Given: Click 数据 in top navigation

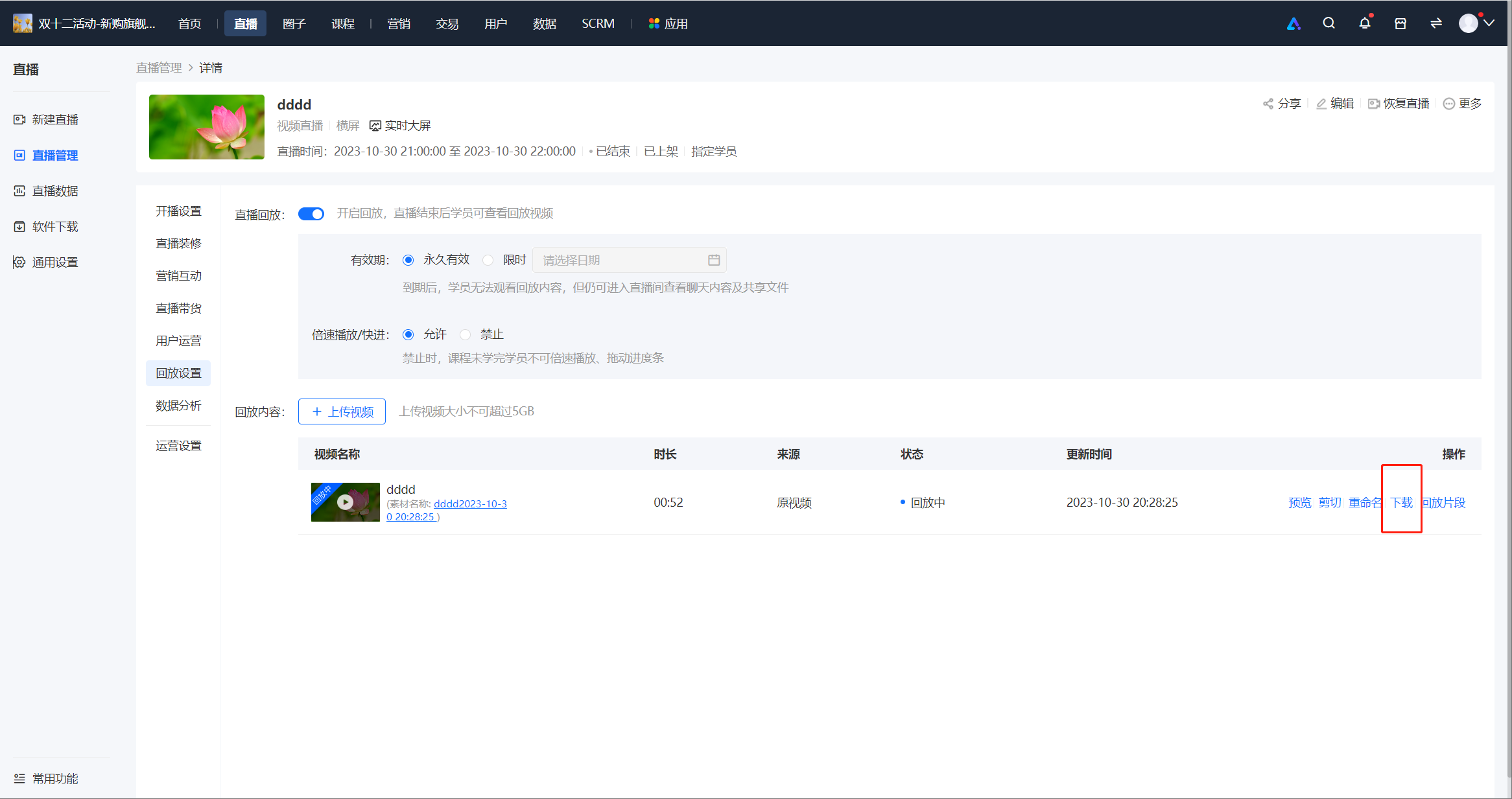Looking at the screenshot, I should (x=545, y=23).
